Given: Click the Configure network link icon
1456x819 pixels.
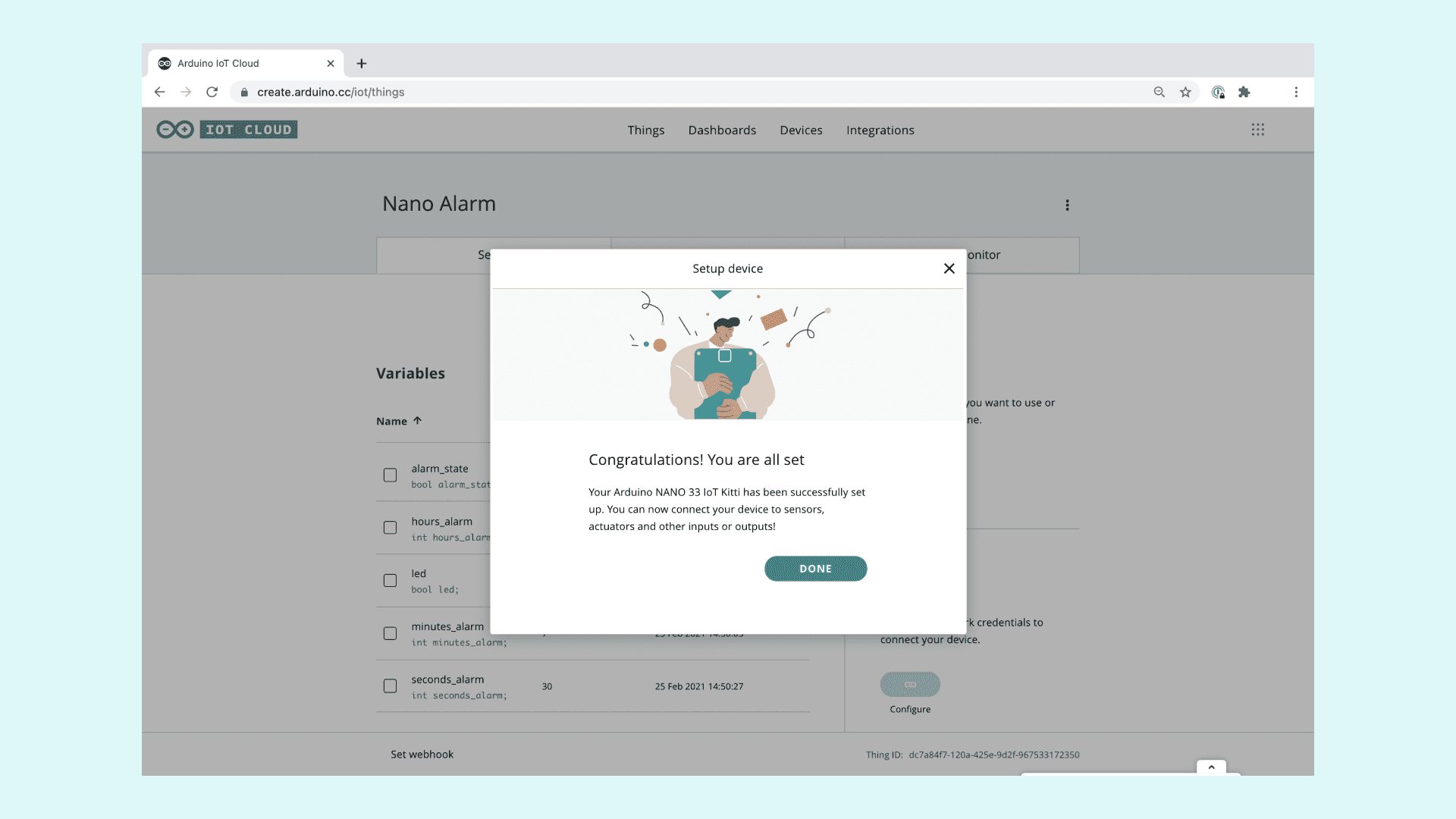Looking at the screenshot, I should 910,684.
